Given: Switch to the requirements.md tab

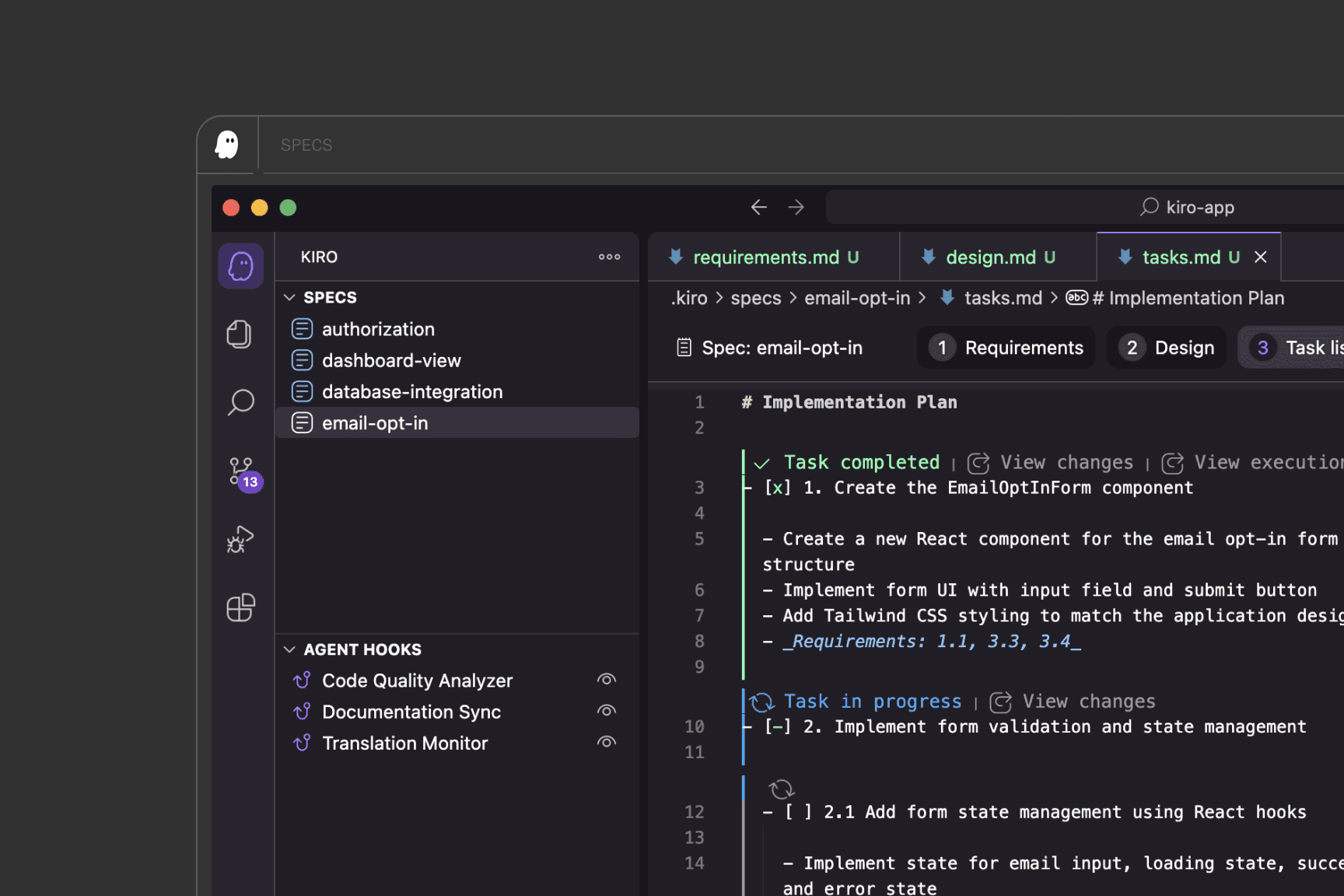Looking at the screenshot, I should [x=766, y=257].
